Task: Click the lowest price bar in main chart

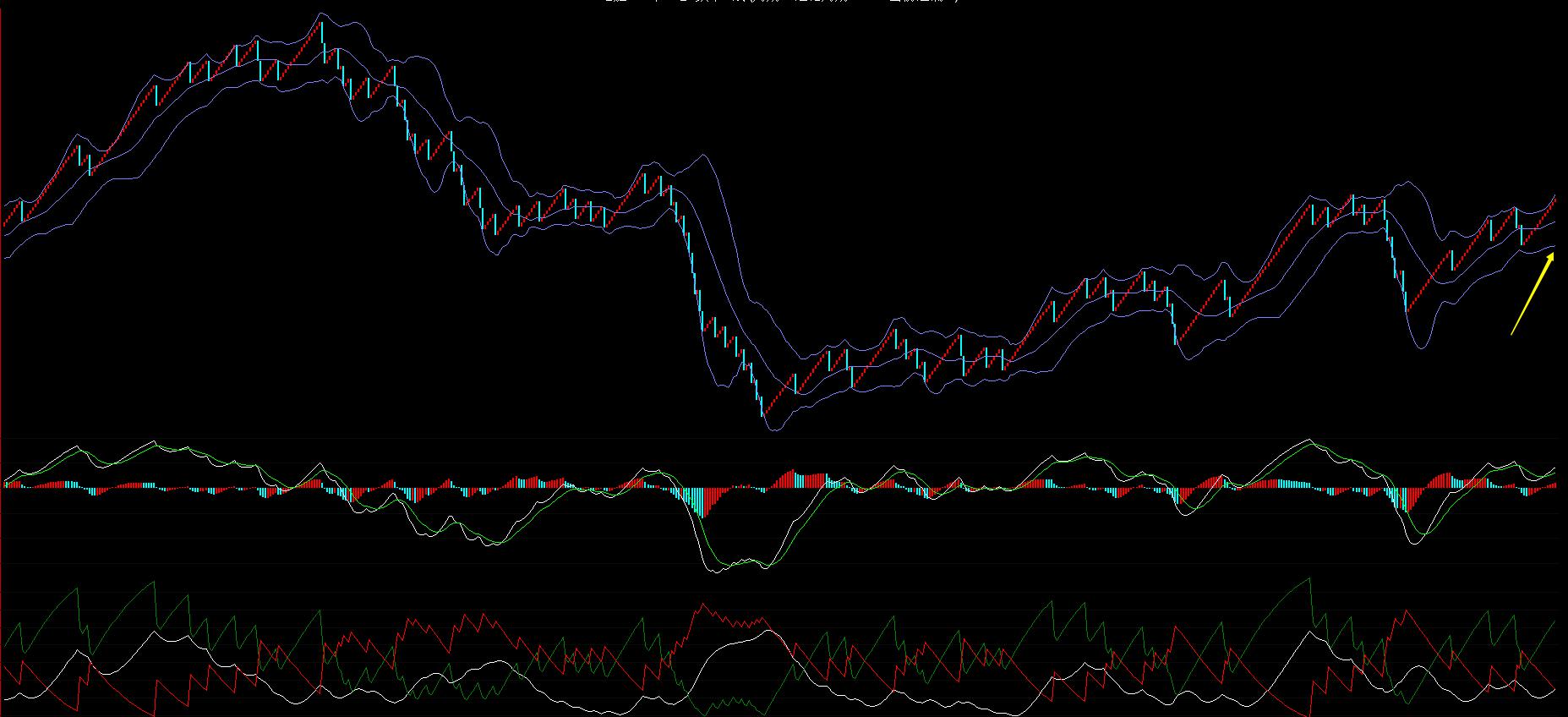Action: (x=763, y=412)
